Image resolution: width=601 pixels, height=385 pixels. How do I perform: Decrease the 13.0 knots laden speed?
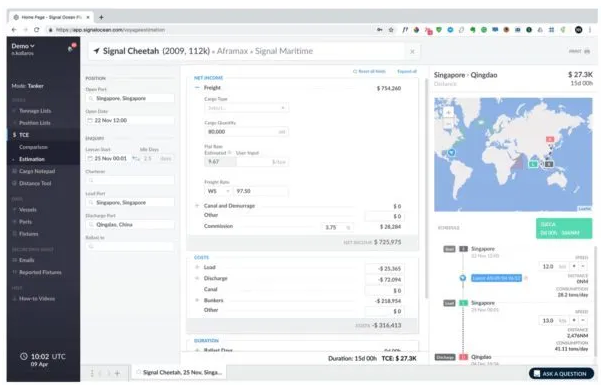(583, 320)
